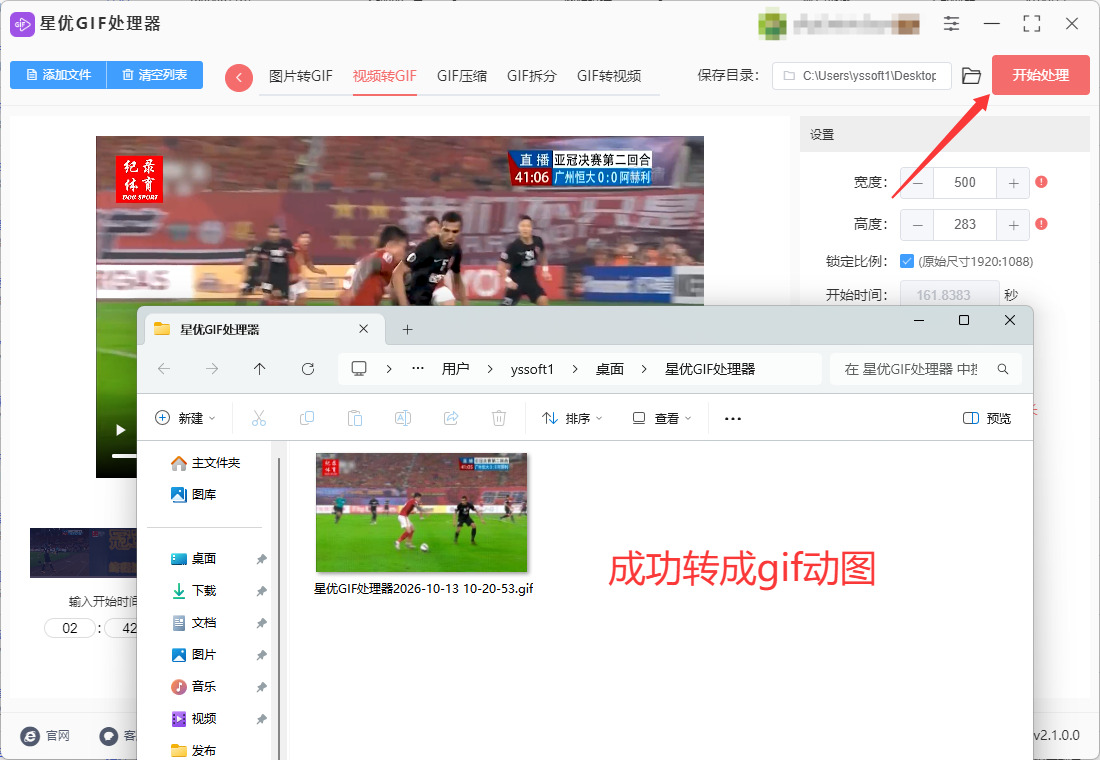Screen dimensions: 1100x760
Task: Open 下载 in the Explorer sidebar
Action: coord(204,591)
